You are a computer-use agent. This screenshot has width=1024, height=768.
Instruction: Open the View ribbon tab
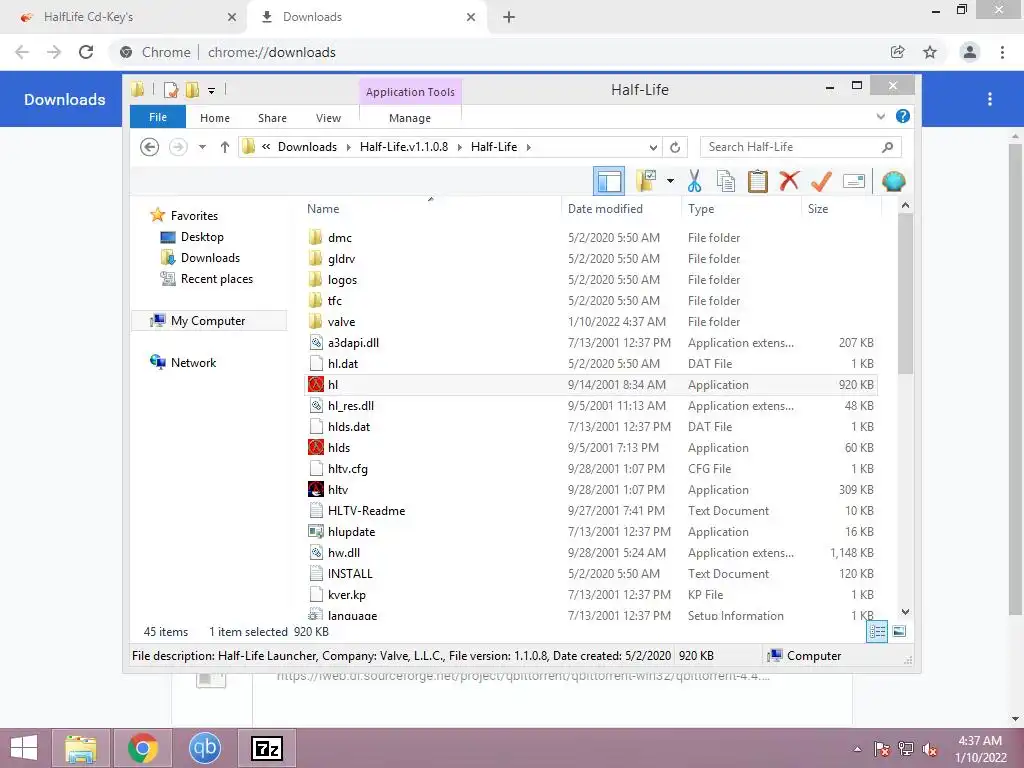pos(328,118)
